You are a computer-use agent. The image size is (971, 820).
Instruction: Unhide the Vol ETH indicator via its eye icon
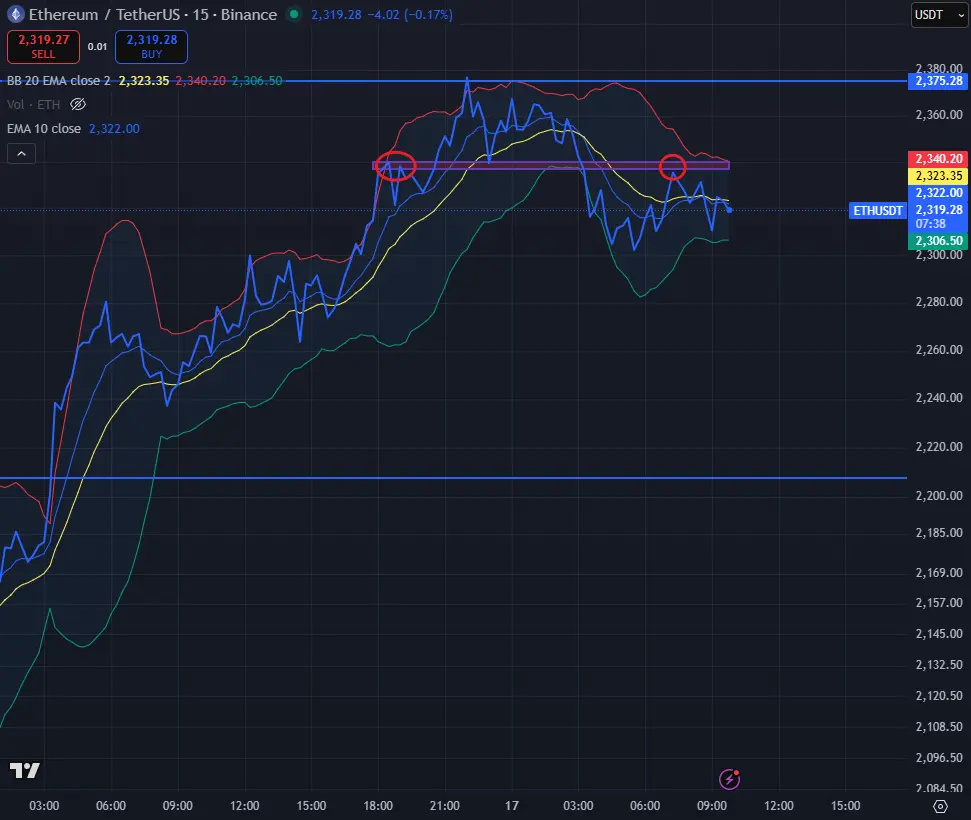[77, 104]
